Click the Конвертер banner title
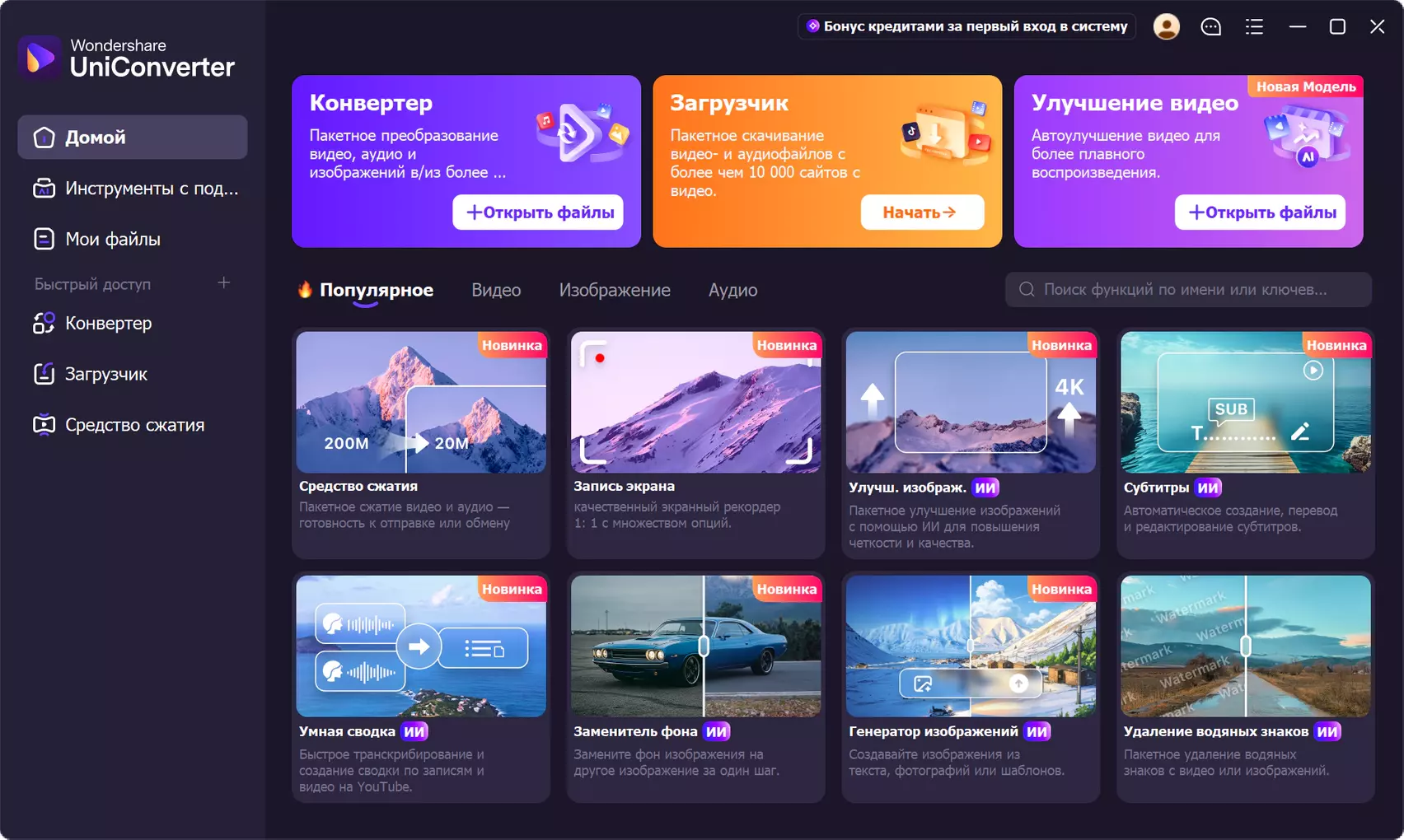This screenshot has height=840, width=1404. (x=371, y=103)
